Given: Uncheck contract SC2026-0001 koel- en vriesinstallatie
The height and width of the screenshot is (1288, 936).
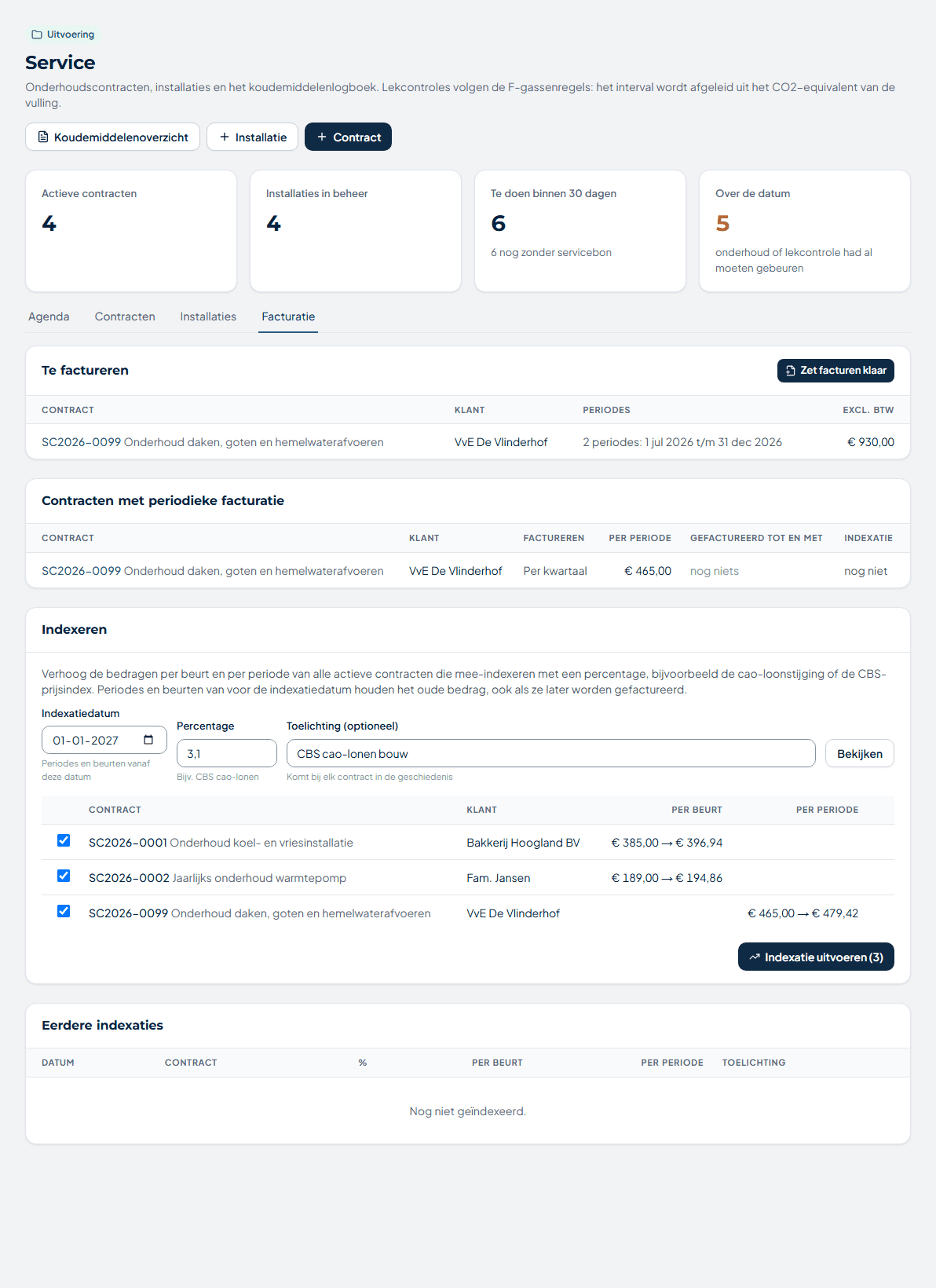Looking at the screenshot, I should click(64, 840).
